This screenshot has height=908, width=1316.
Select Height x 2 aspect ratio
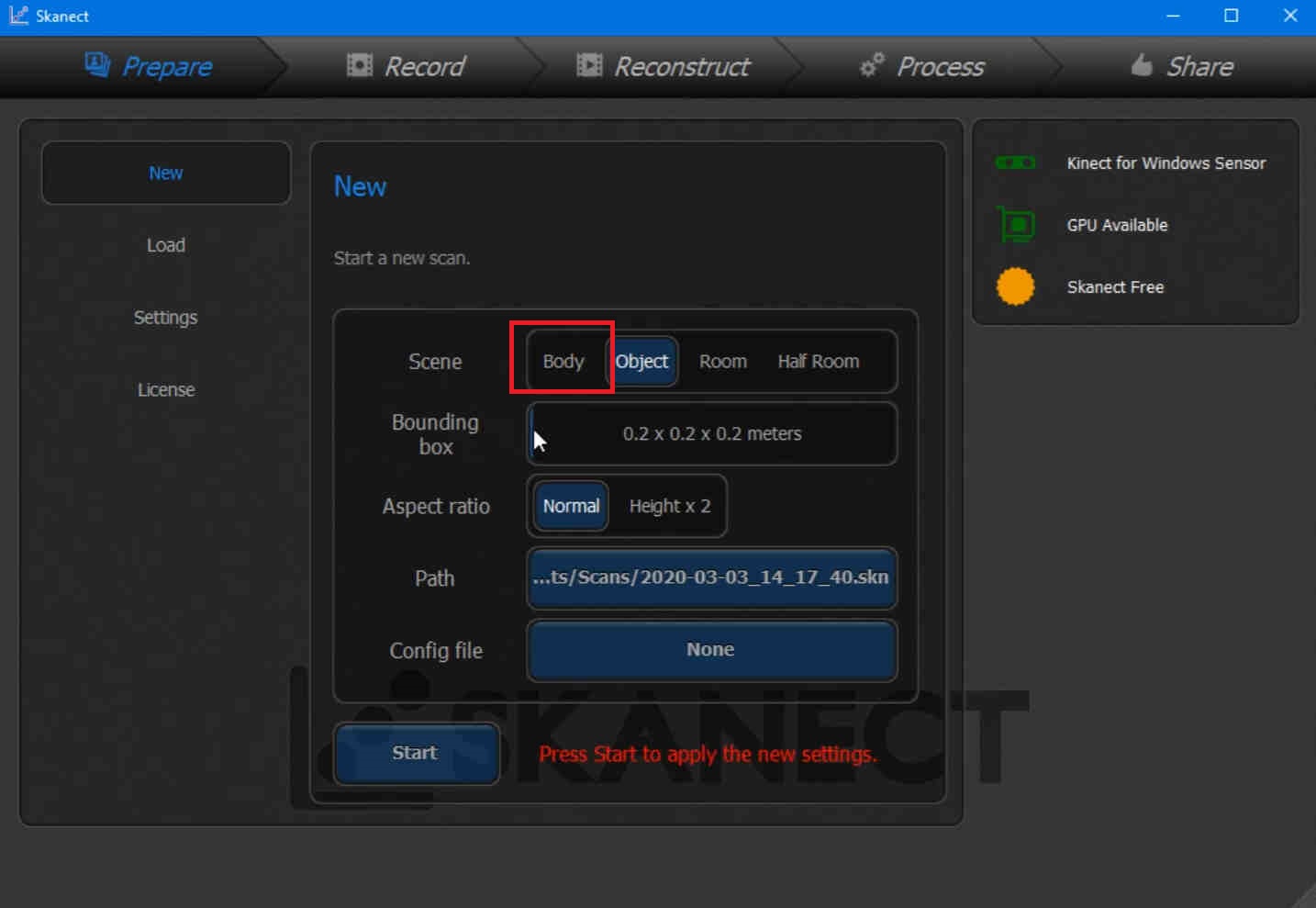click(670, 506)
